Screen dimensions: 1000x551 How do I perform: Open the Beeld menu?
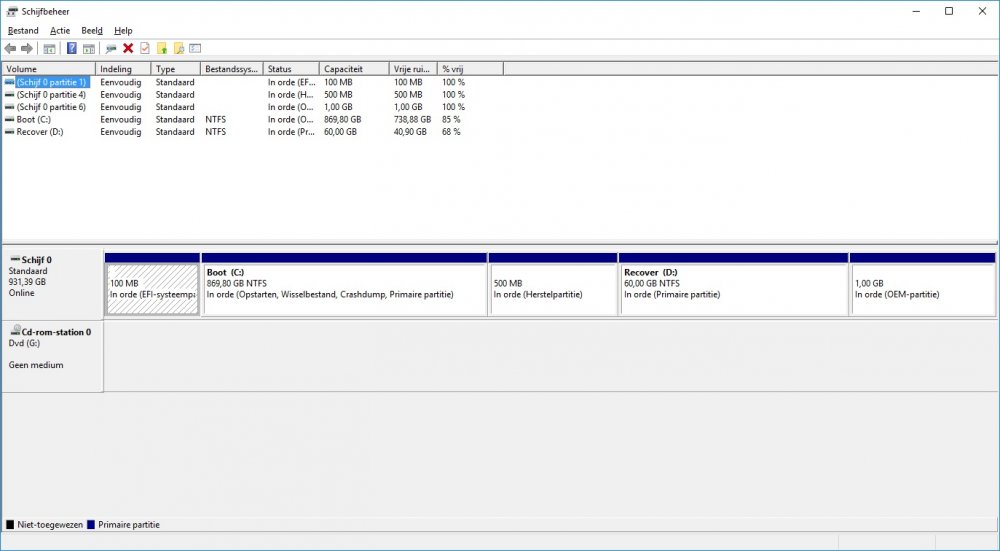92,31
